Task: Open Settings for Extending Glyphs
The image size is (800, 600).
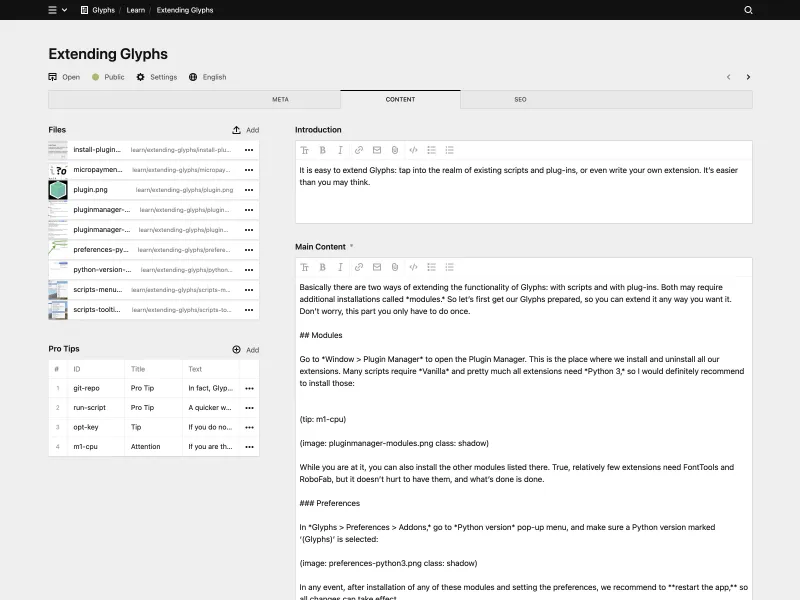Action: point(157,77)
